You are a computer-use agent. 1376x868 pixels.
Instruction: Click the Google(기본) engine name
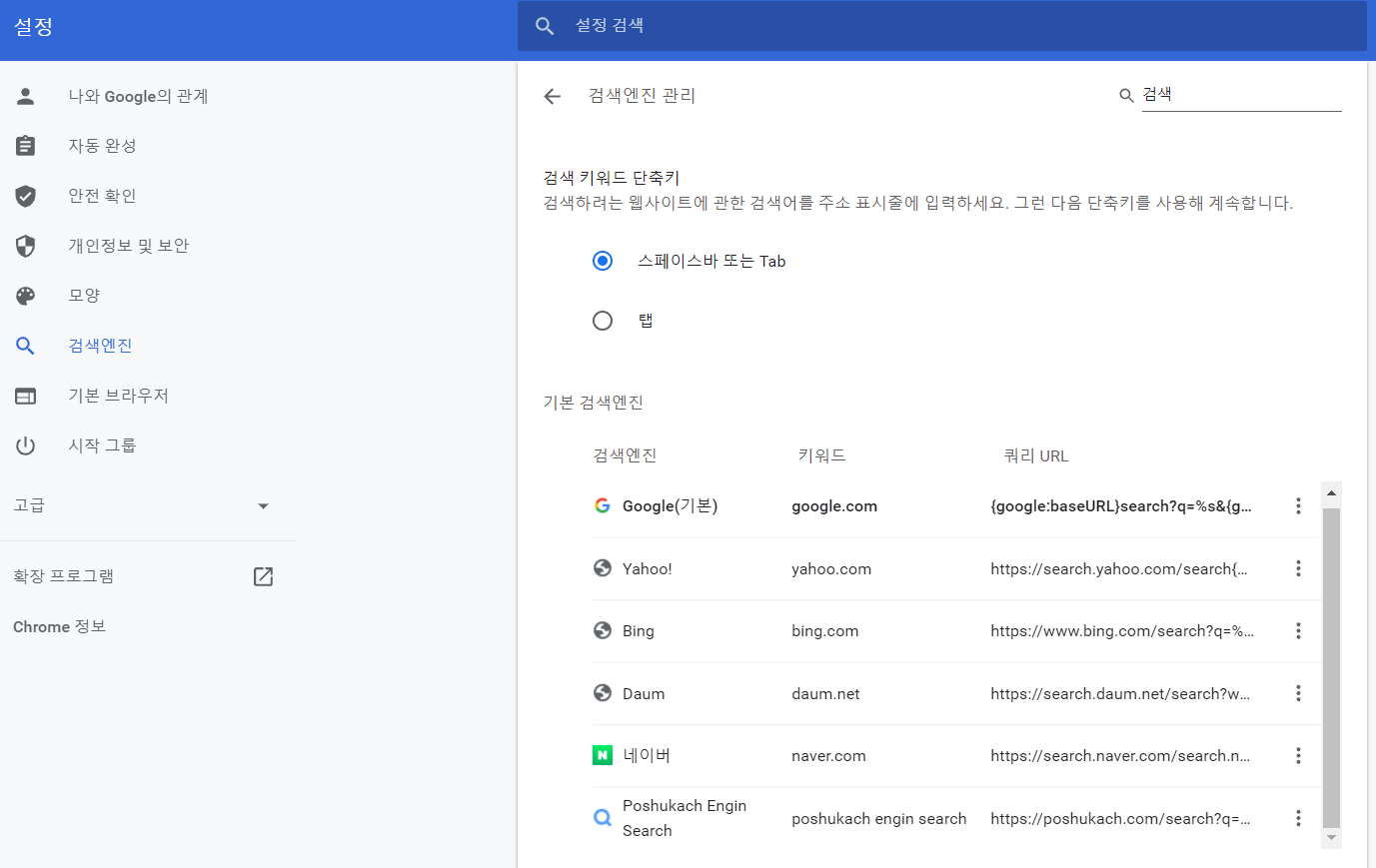click(670, 506)
